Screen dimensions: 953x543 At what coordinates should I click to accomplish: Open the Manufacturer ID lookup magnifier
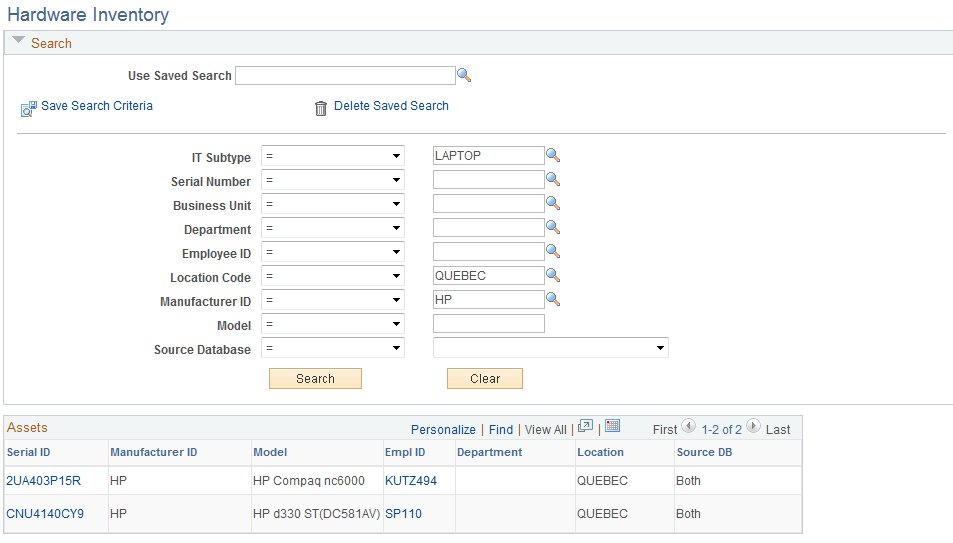[x=552, y=299]
